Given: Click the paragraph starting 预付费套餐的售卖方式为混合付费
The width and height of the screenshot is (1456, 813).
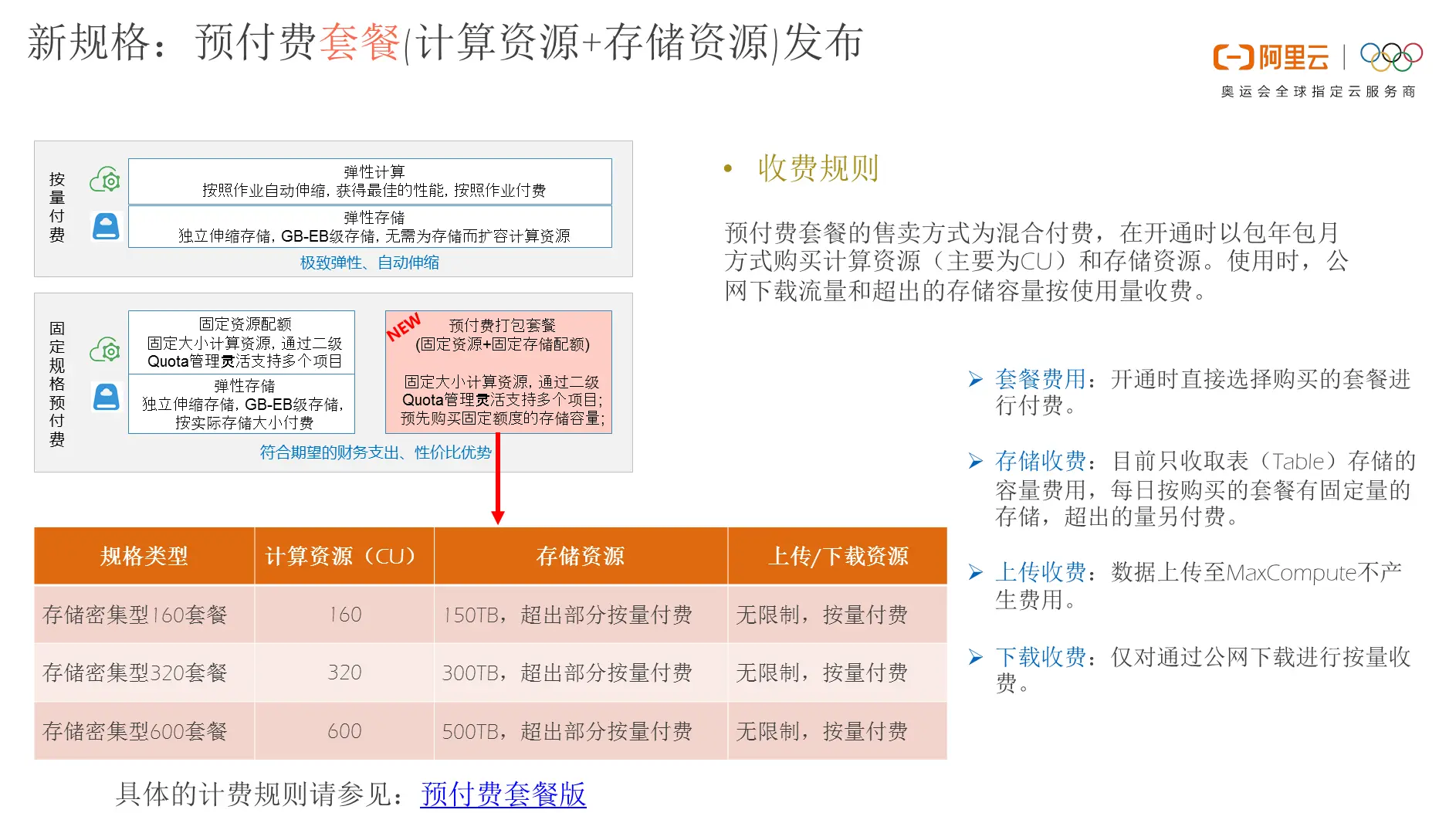Looking at the screenshot, I should [x=1036, y=261].
